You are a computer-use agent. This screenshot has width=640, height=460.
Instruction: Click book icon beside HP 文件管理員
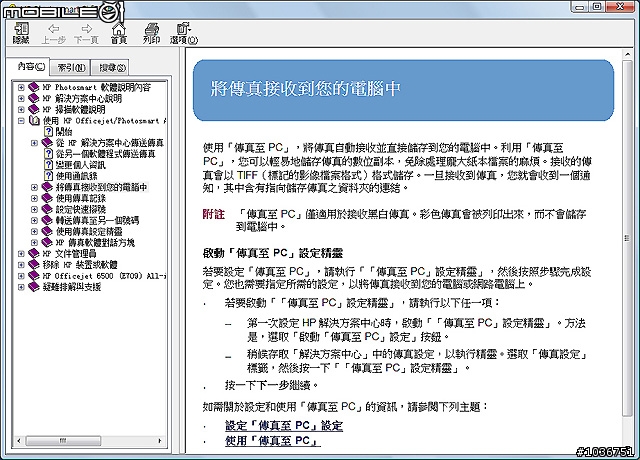click(34, 253)
